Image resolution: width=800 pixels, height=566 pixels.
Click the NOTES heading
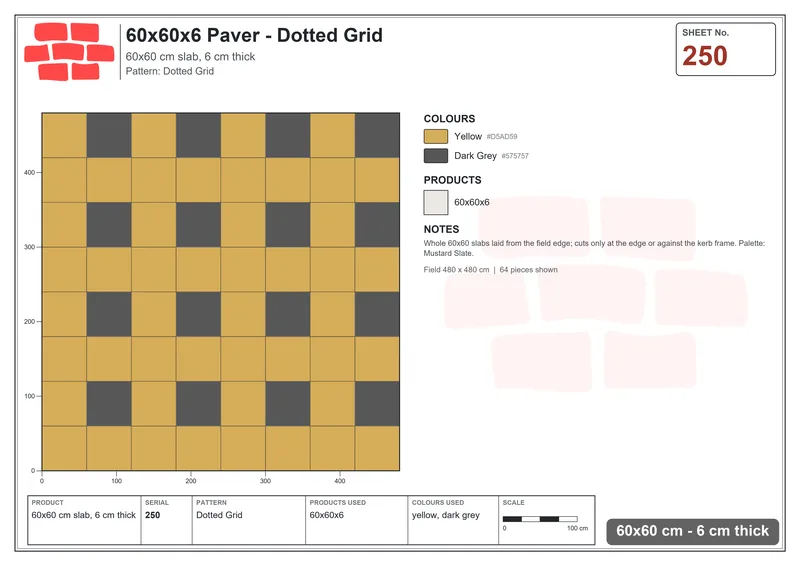pos(441,229)
